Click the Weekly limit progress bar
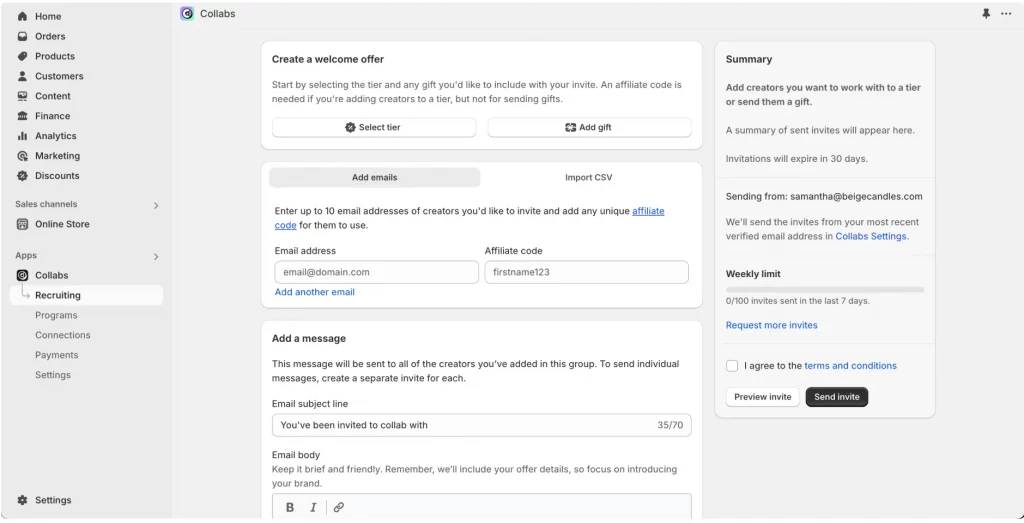This screenshot has height=523, width=1024. [x=825, y=289]
